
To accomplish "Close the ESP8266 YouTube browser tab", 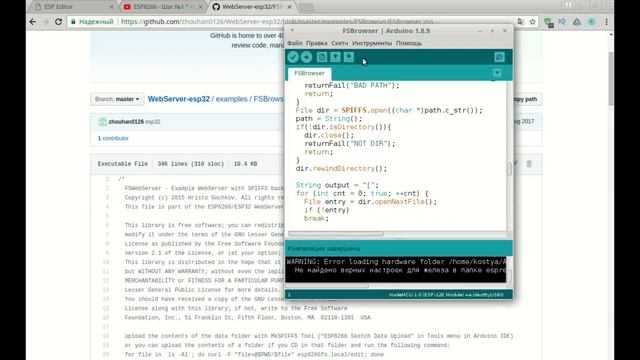I will point(200,7).
